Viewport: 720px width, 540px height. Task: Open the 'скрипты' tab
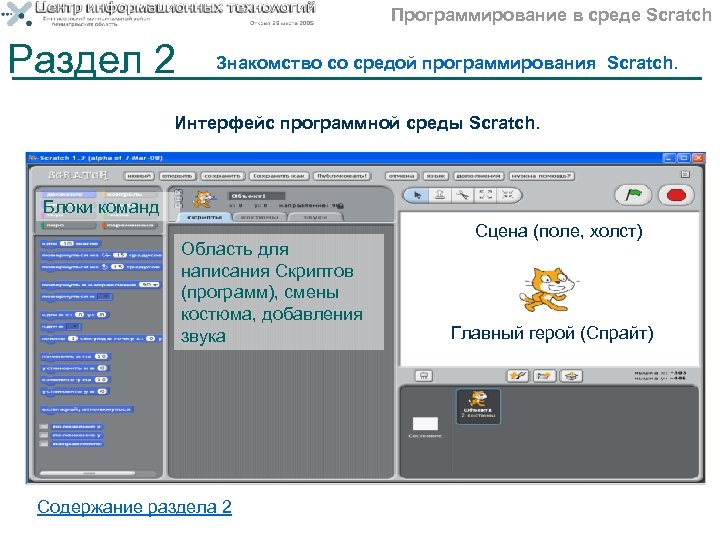point(204,217)
